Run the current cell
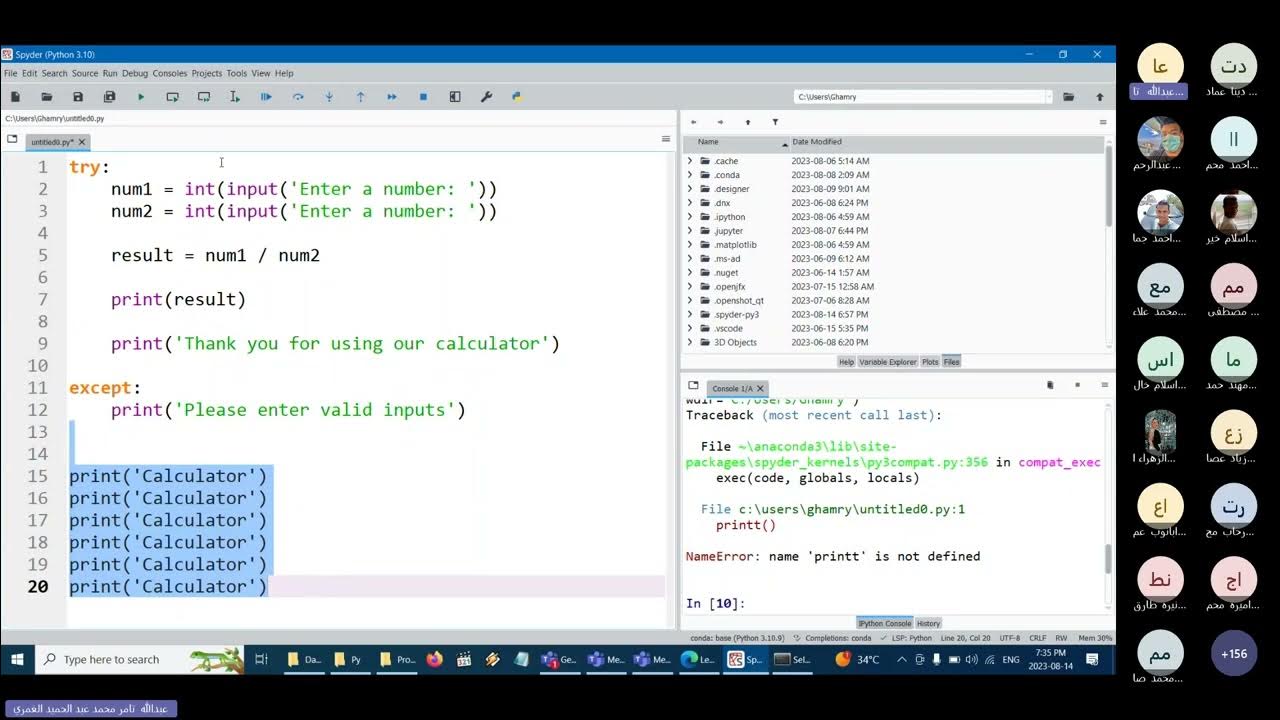Screen dimensions: 1280x720 [x=172, y=97]
